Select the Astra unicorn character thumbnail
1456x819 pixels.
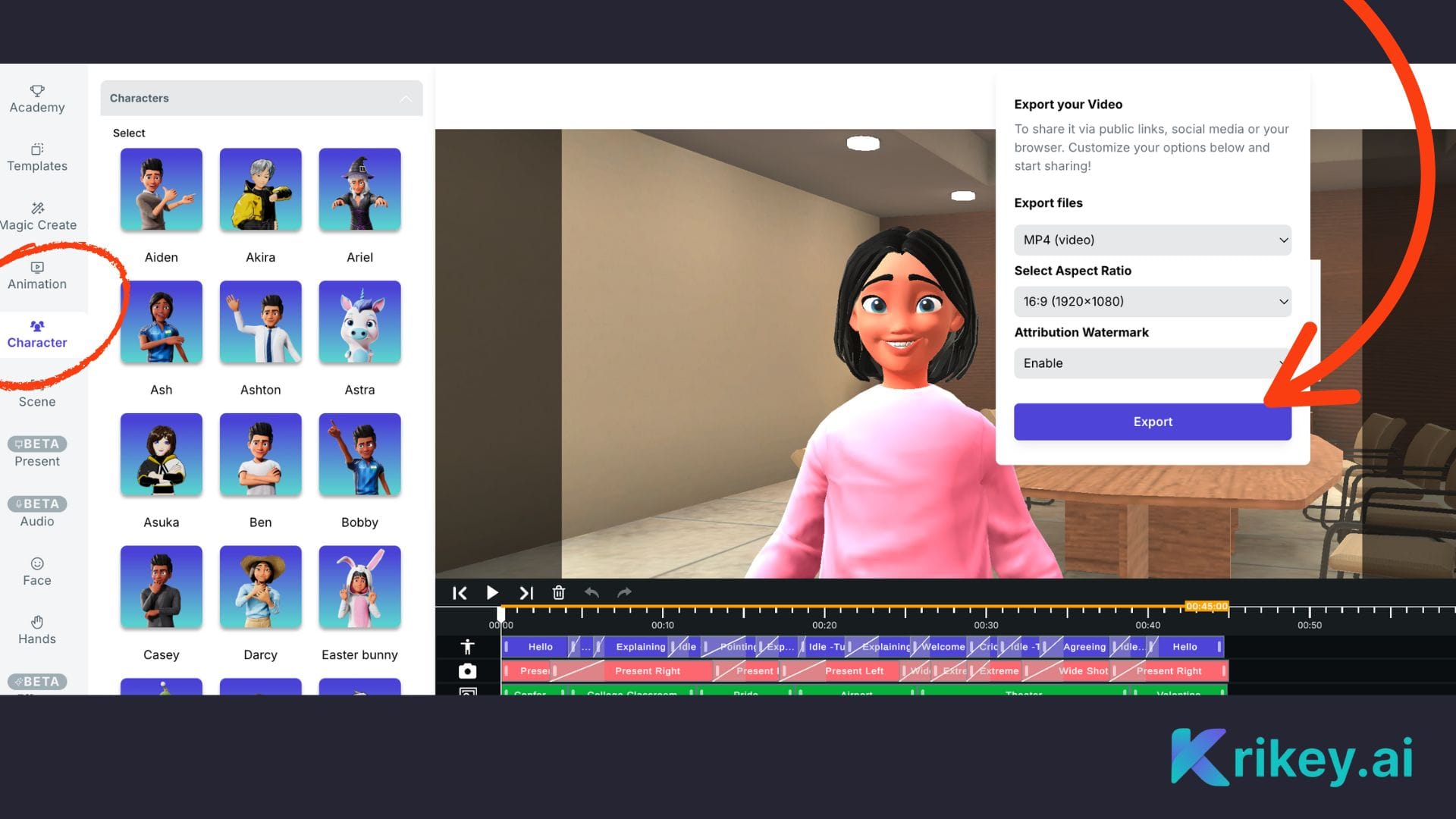(x=359, y=322)
